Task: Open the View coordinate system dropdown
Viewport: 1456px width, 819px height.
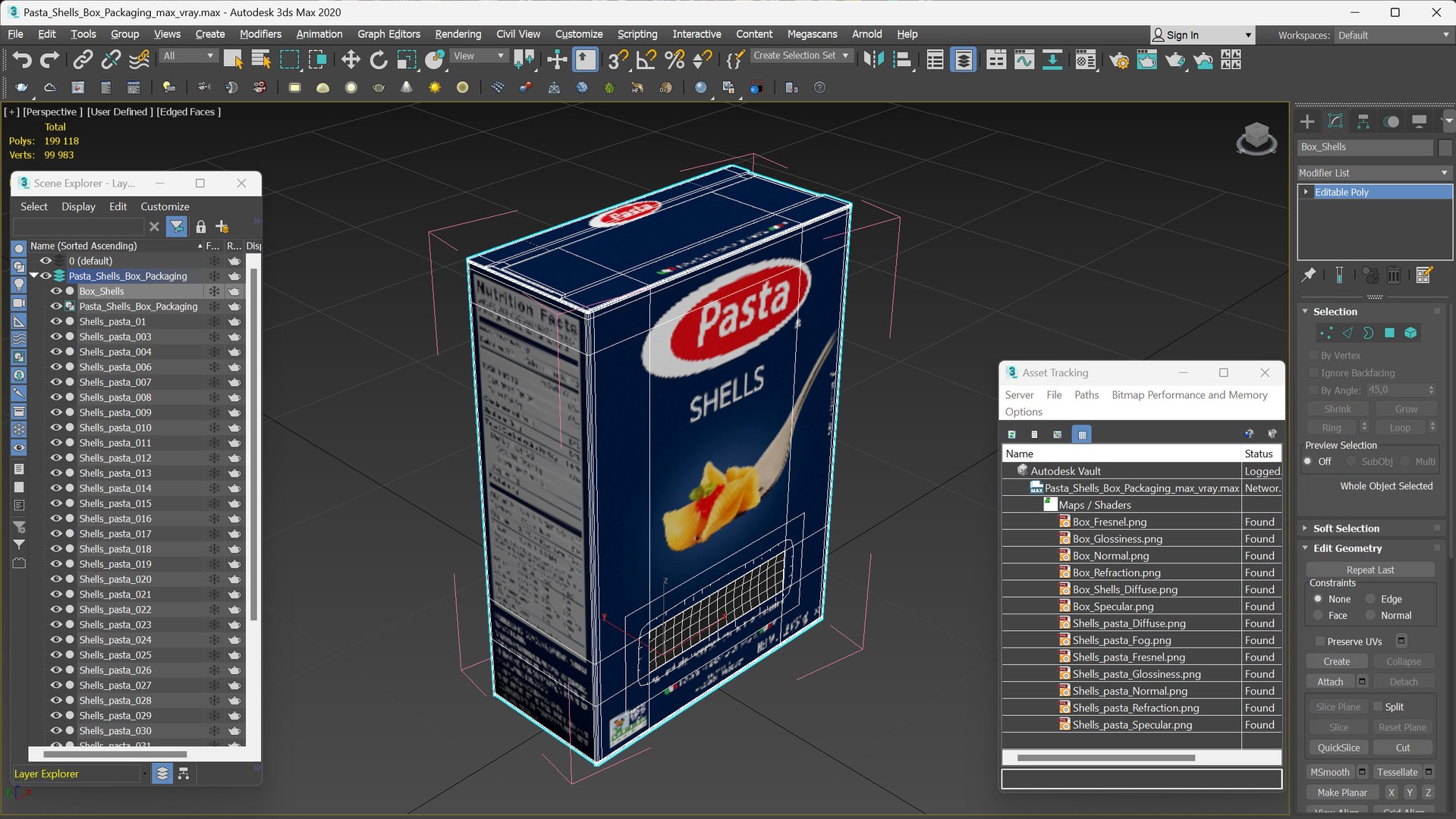Action: click(479, 56)
